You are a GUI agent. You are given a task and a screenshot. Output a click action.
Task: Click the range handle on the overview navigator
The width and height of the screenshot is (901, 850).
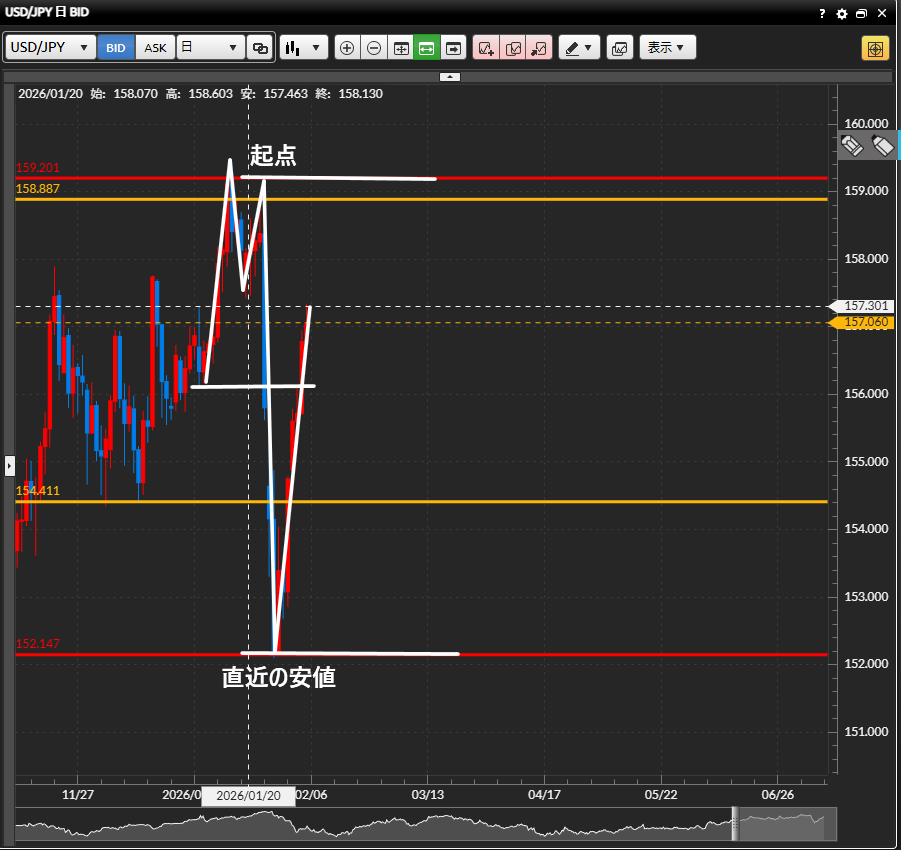click(x=737, y=824)
